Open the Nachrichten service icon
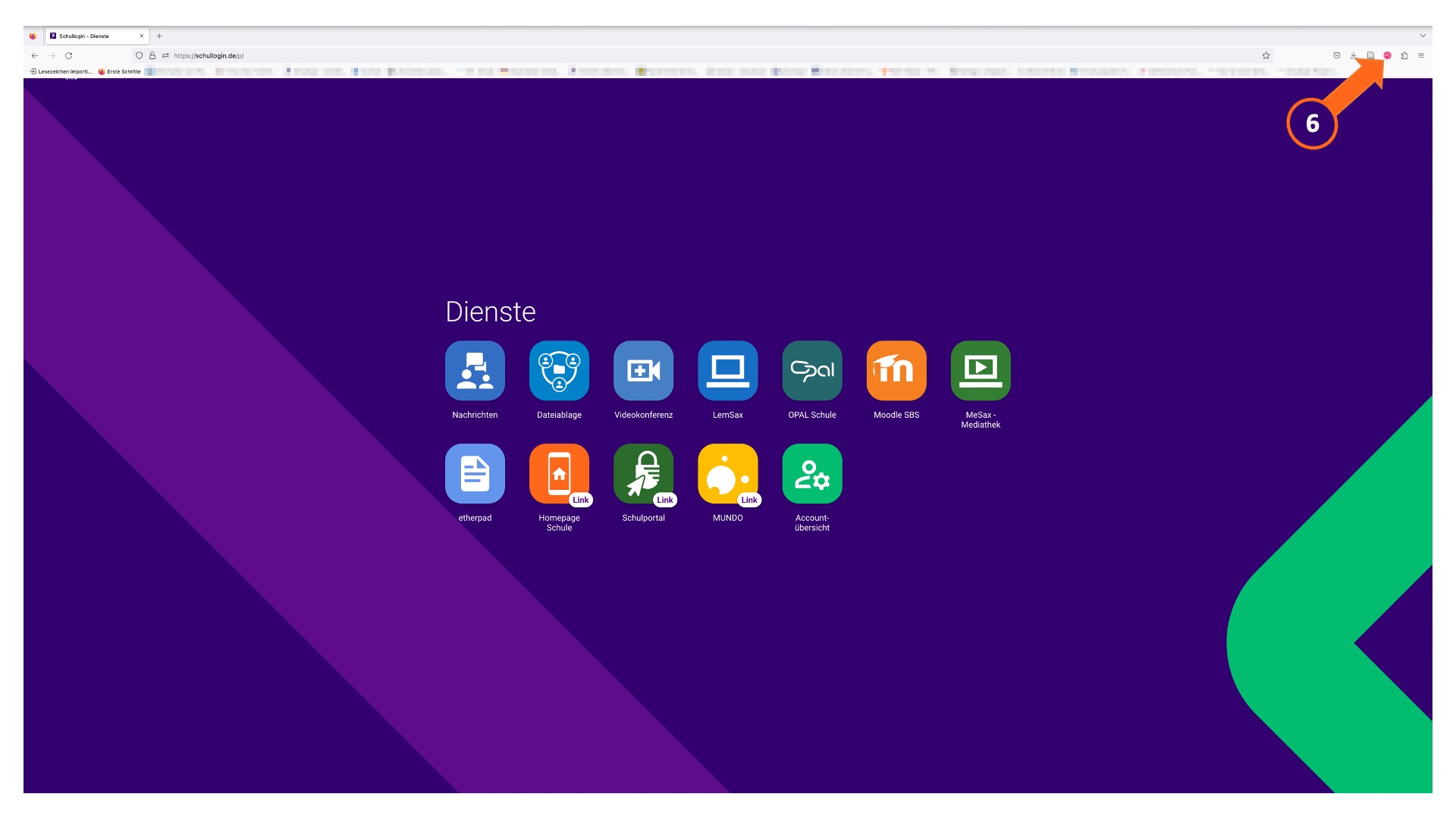Image resolution: width=1456 pixels, height=819 pixels. [x=475, y=371]
